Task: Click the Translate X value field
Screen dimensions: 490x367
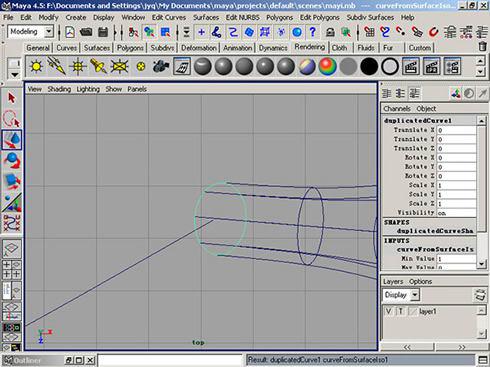Action: [x=457, y=130]
